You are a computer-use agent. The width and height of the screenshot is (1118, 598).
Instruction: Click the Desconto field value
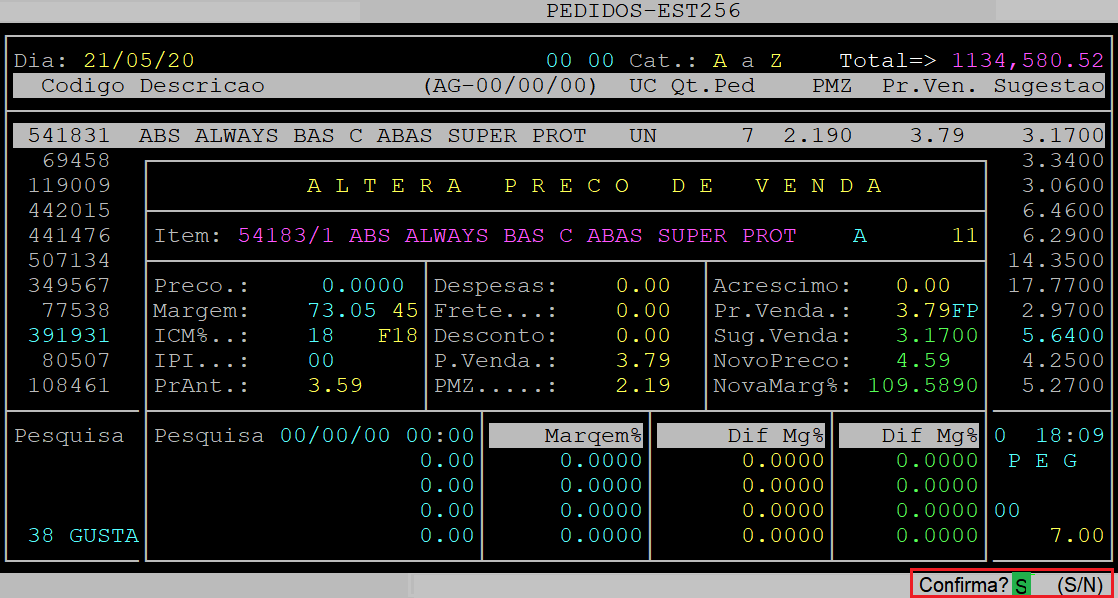[x=643, y=335]
